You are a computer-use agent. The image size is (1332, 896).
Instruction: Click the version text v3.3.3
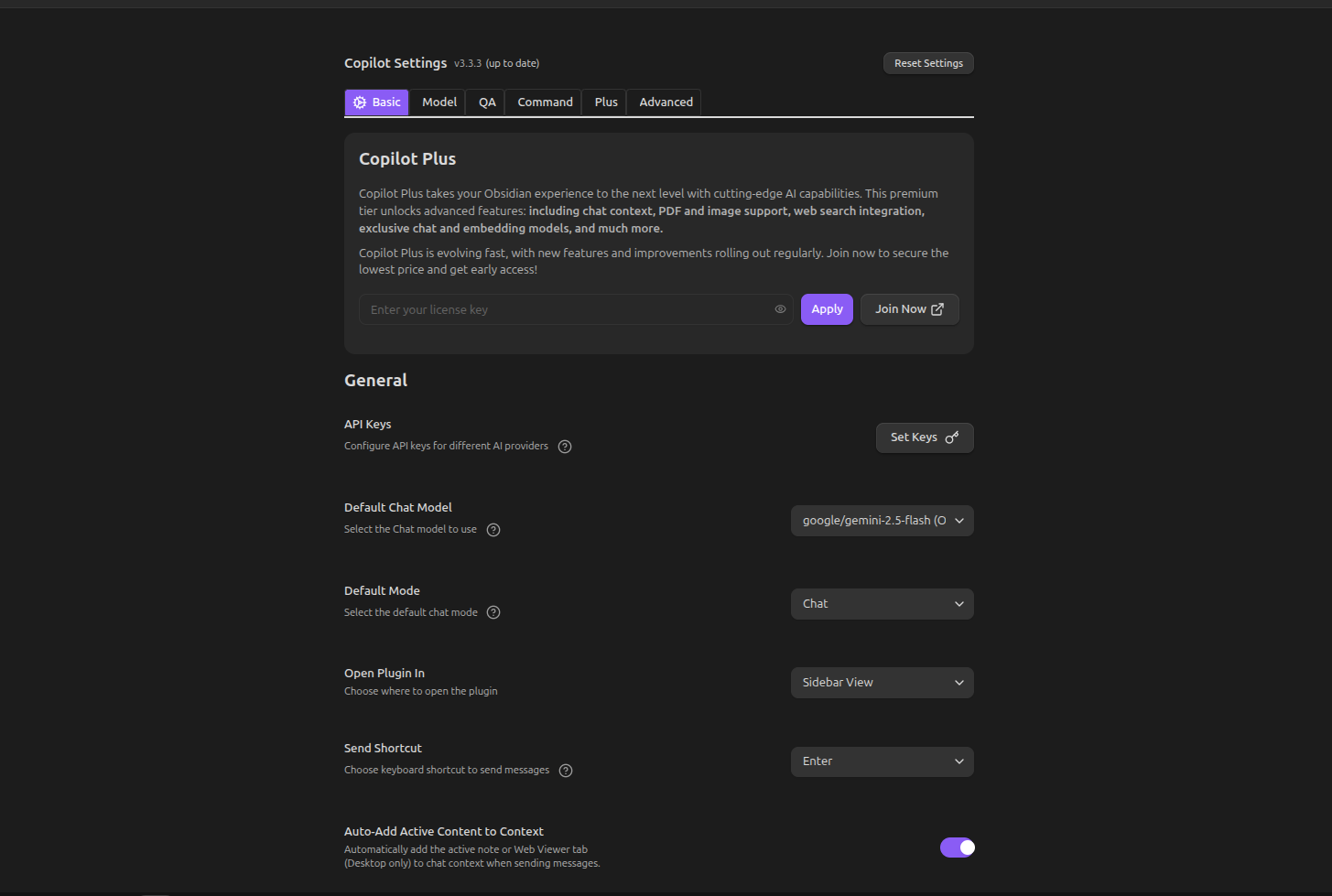(x=468, y=64)
